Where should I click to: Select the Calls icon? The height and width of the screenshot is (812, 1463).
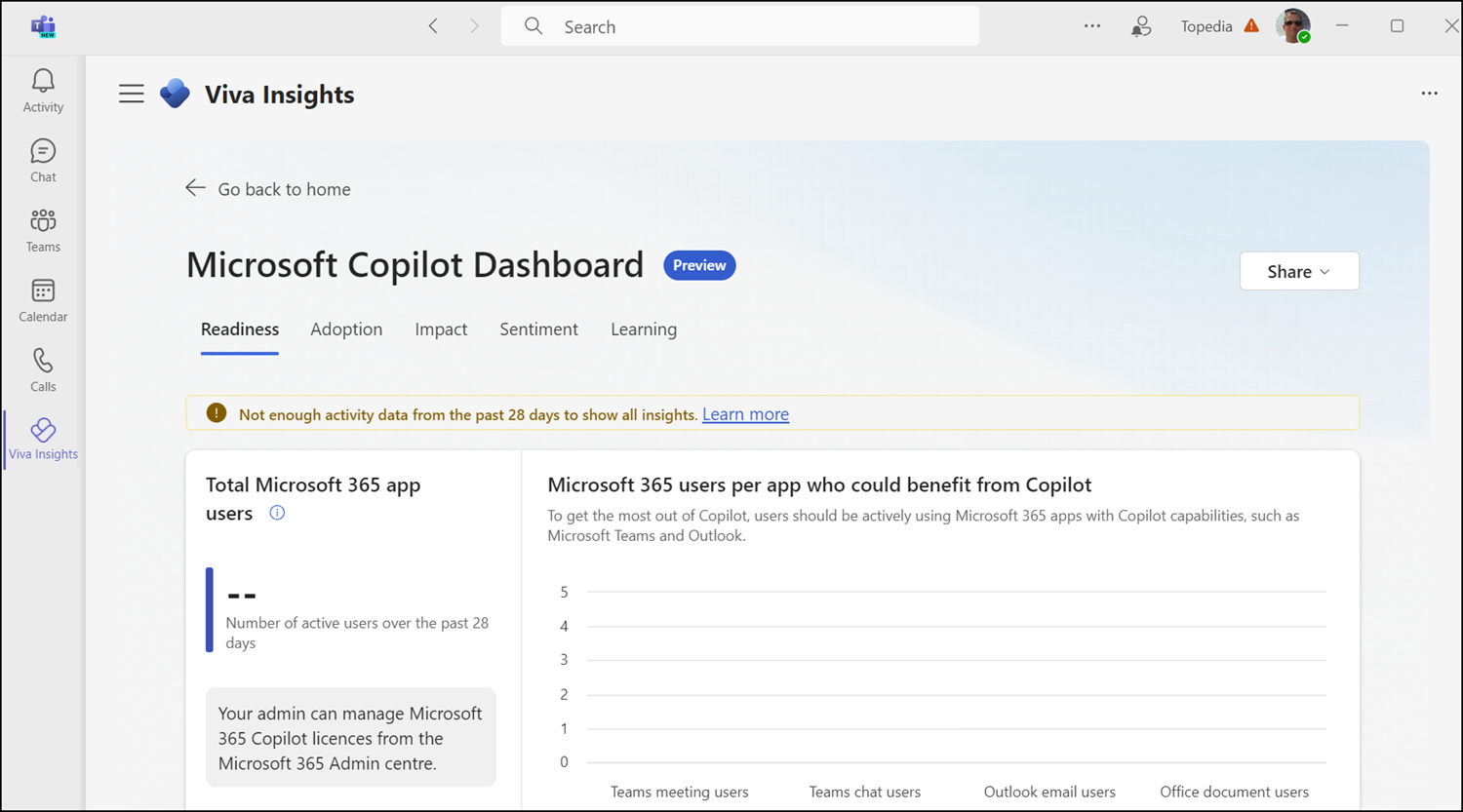point(42,368)
